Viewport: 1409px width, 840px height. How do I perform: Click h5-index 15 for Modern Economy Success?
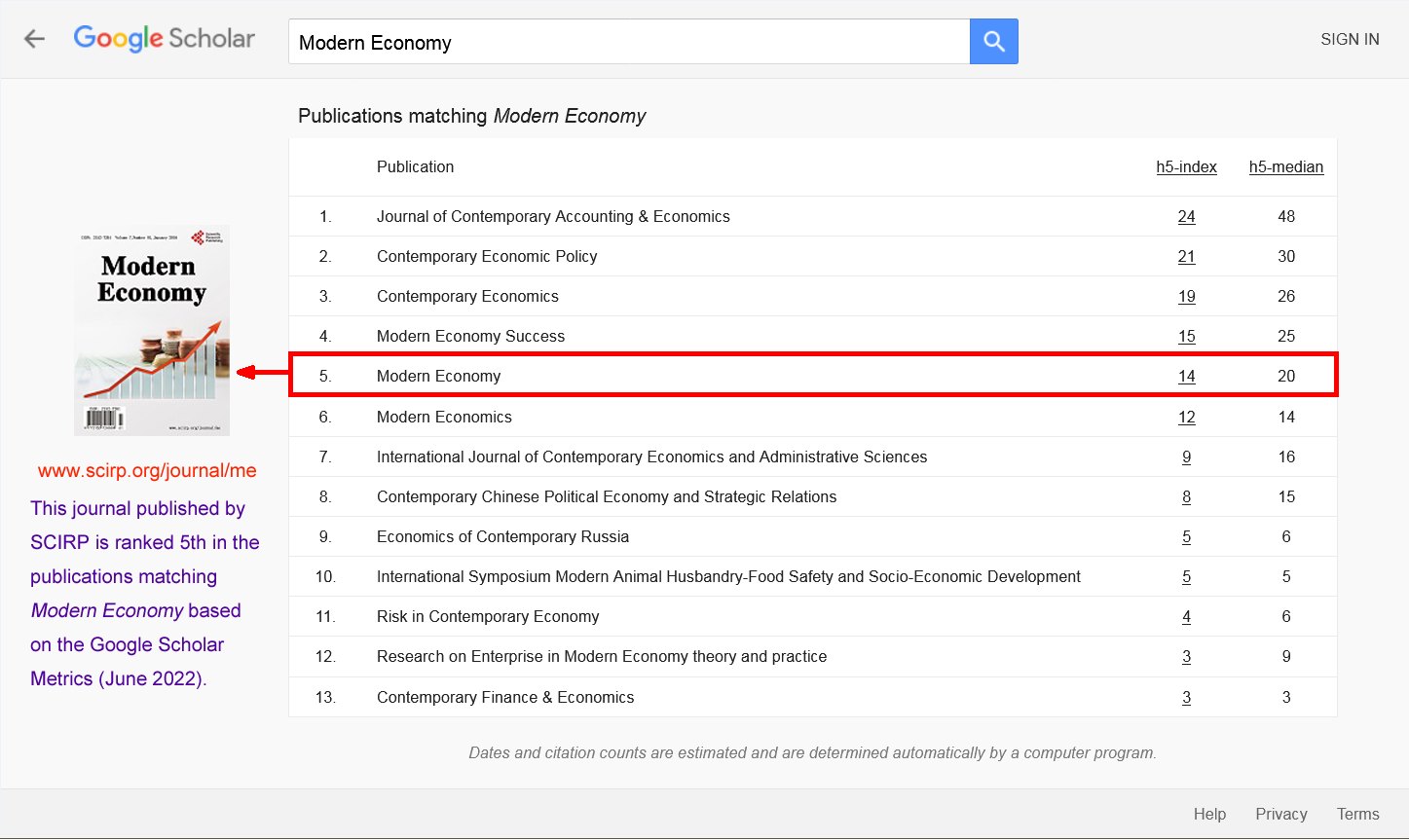(x=1186, y=337)
